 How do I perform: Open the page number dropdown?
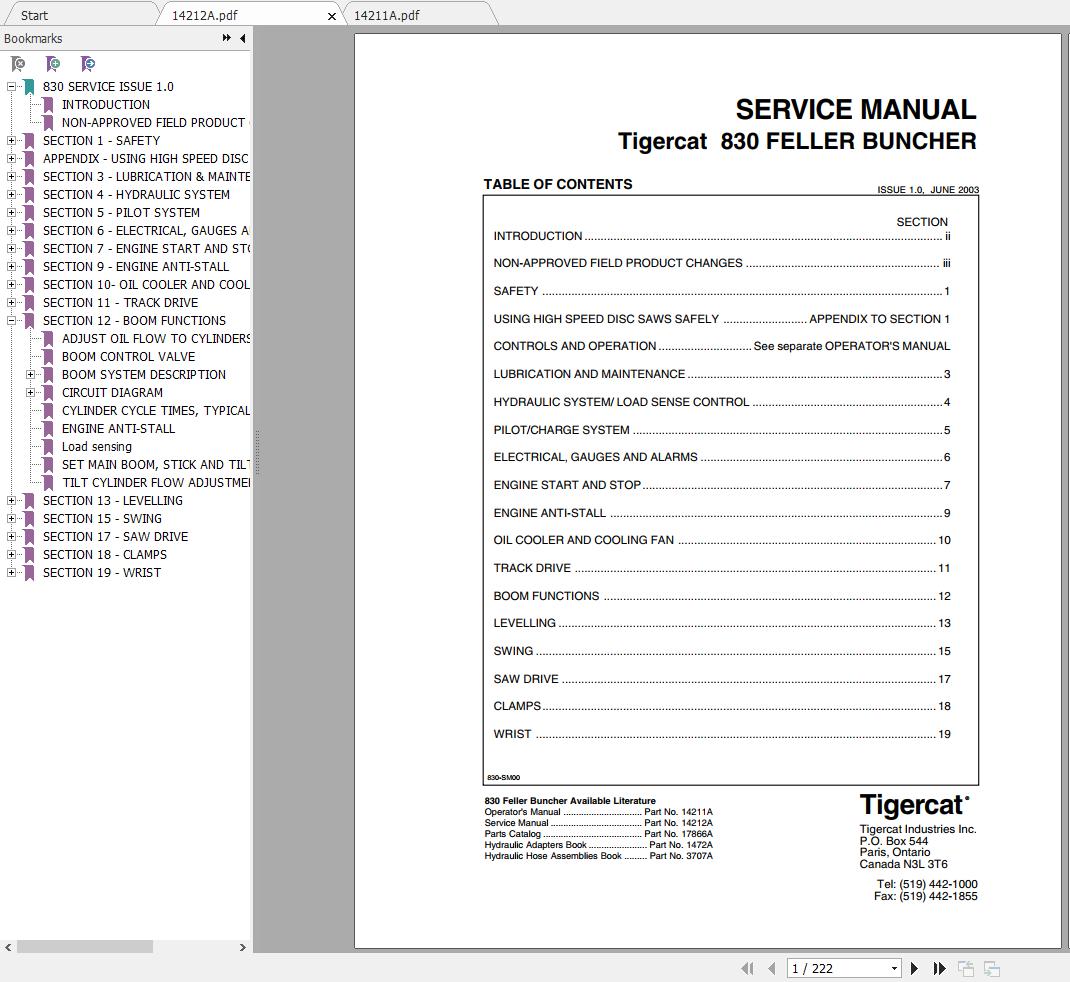(893, 968)
